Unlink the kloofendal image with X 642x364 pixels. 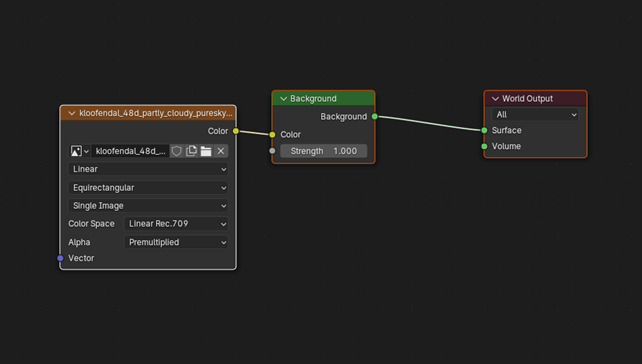(x=221, y=151)
